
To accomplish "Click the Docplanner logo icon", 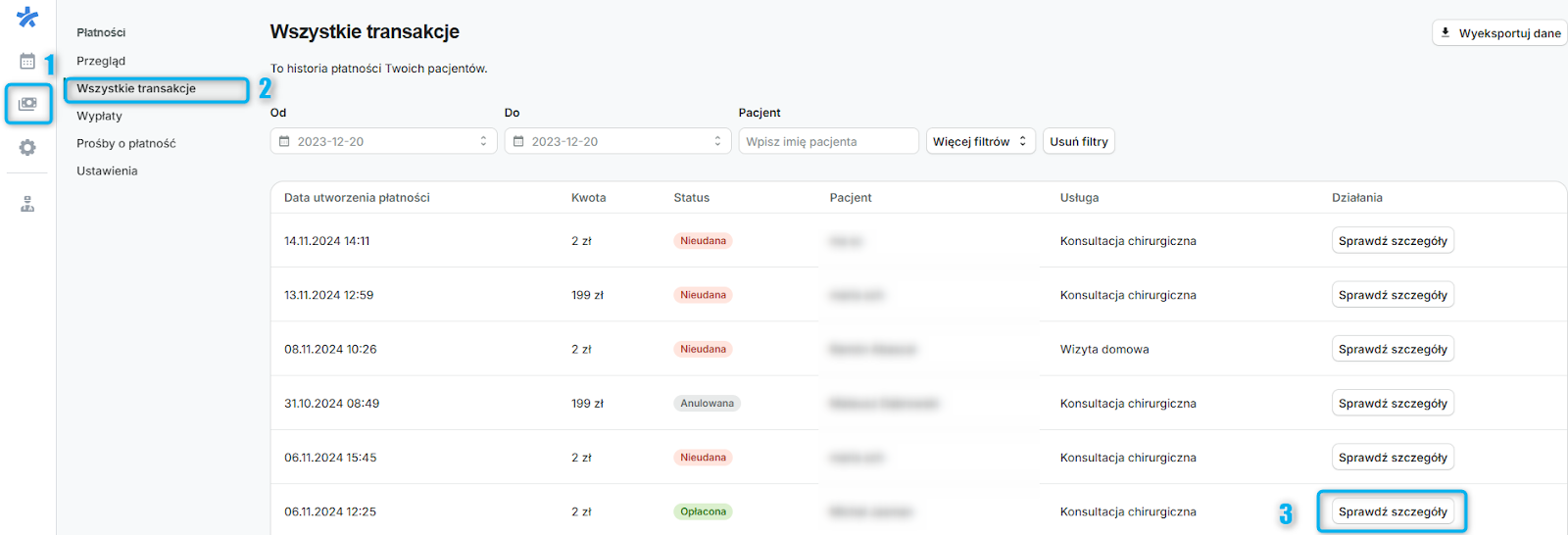I will [27, 18].
